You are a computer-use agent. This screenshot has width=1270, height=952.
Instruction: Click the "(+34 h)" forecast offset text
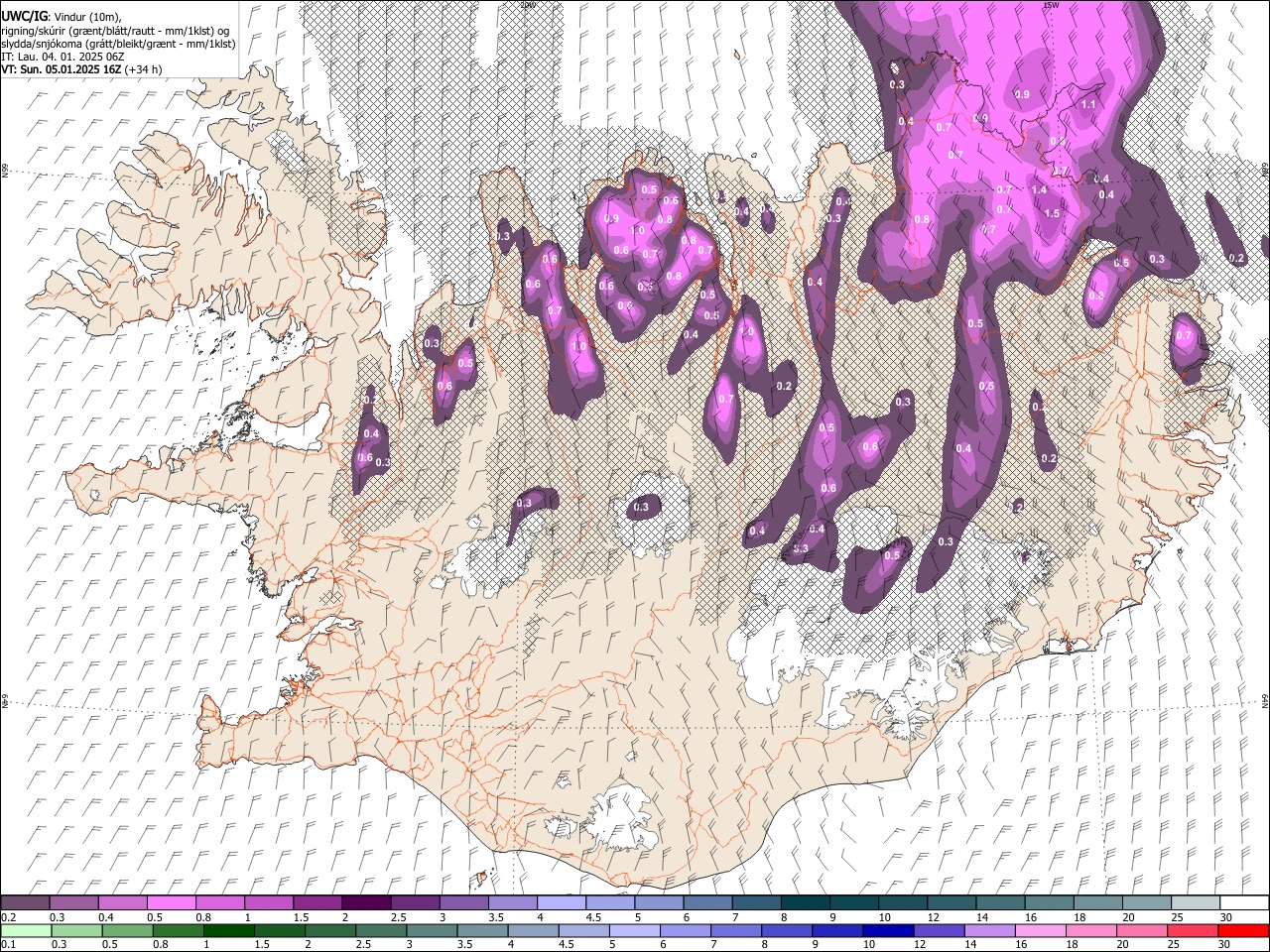144,69
